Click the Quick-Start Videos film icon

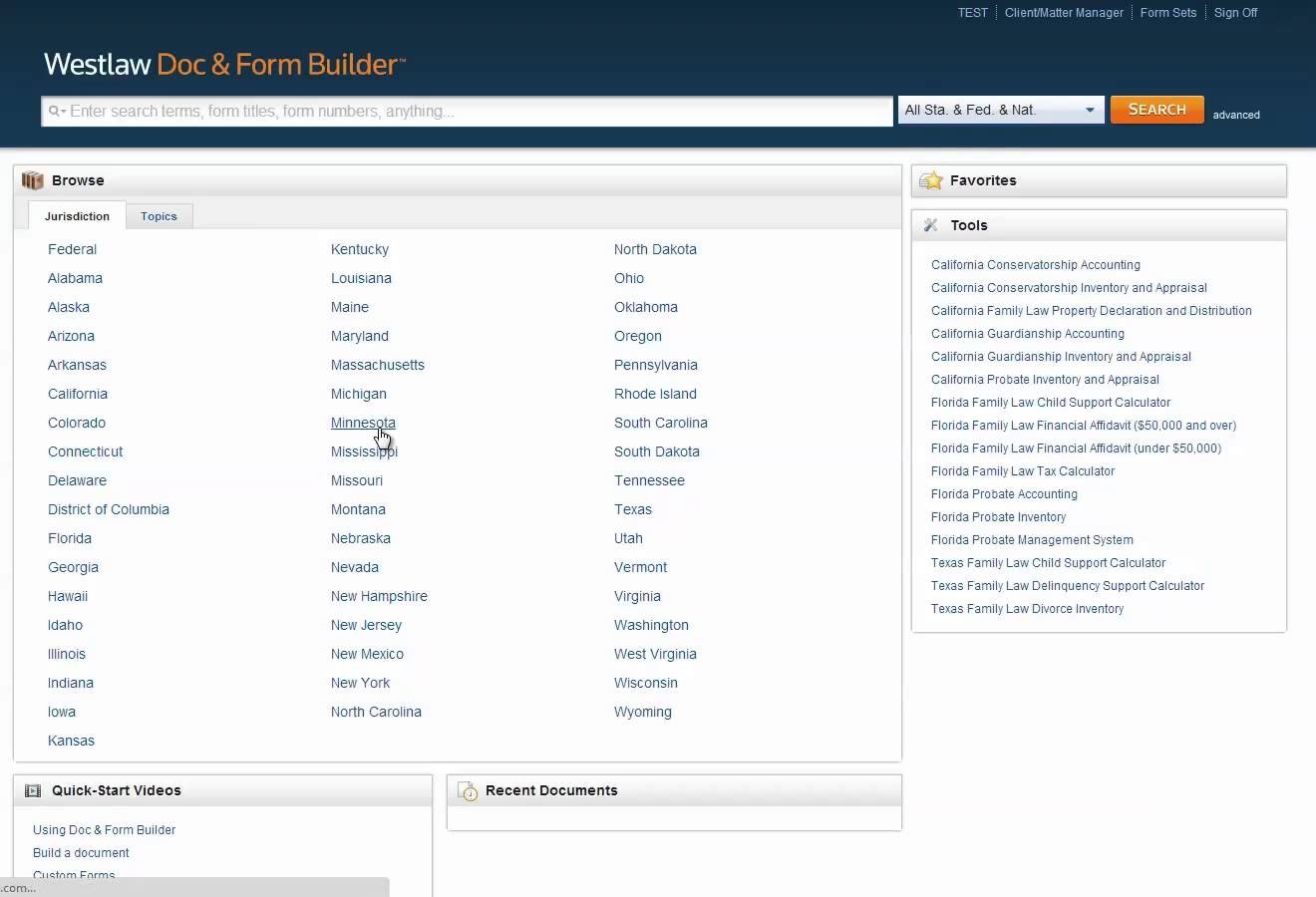33,790
